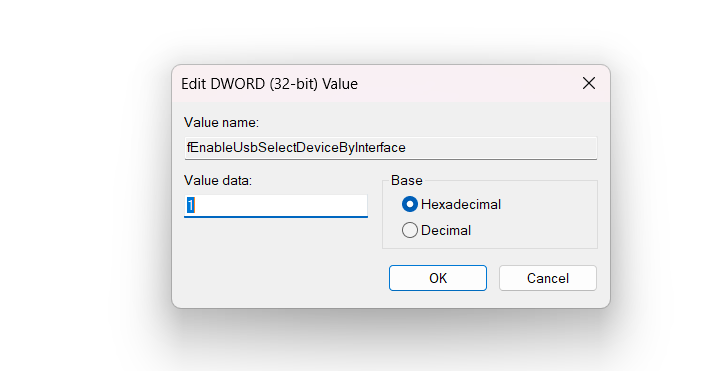Click the Value name label
This screenshot has width=710, height=371.
coord(221,122)
